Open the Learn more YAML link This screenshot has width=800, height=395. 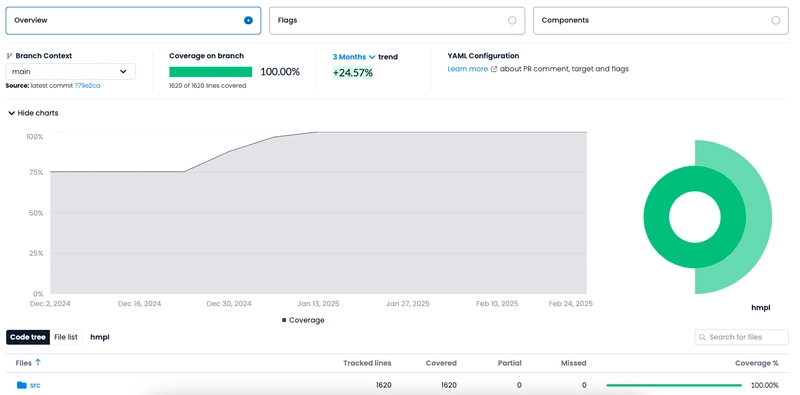pyautogui.click(x=467, y=69)
